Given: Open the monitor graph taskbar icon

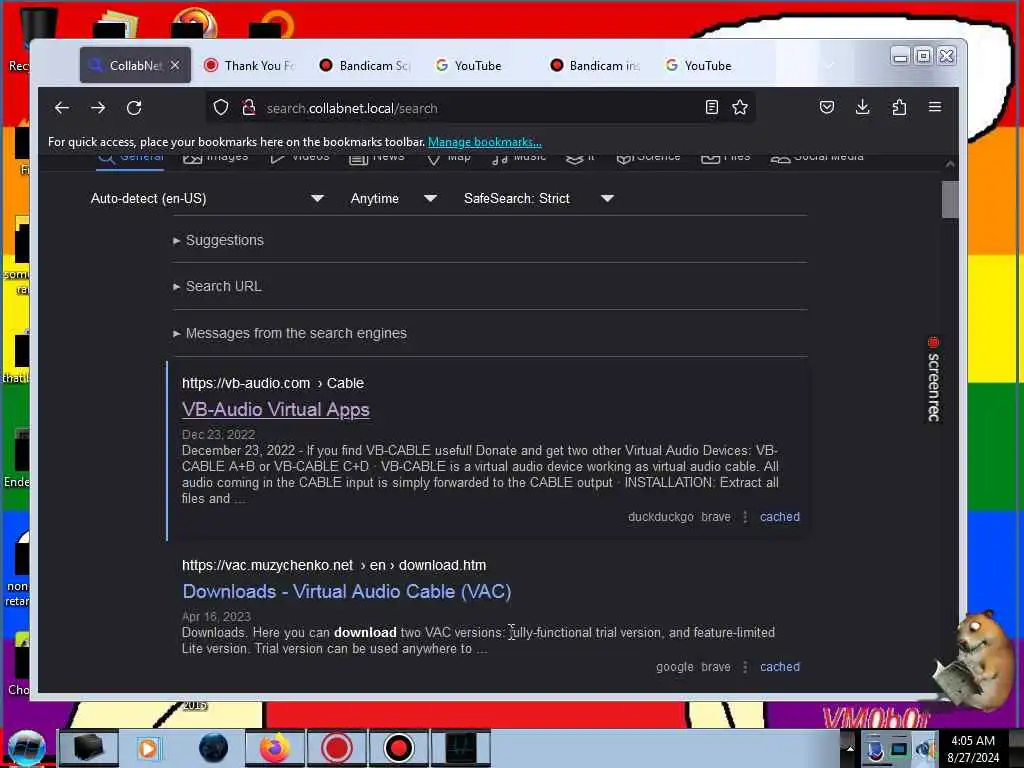Looking at the screenshot, I should pyautogui.click(x=460, y=748).
